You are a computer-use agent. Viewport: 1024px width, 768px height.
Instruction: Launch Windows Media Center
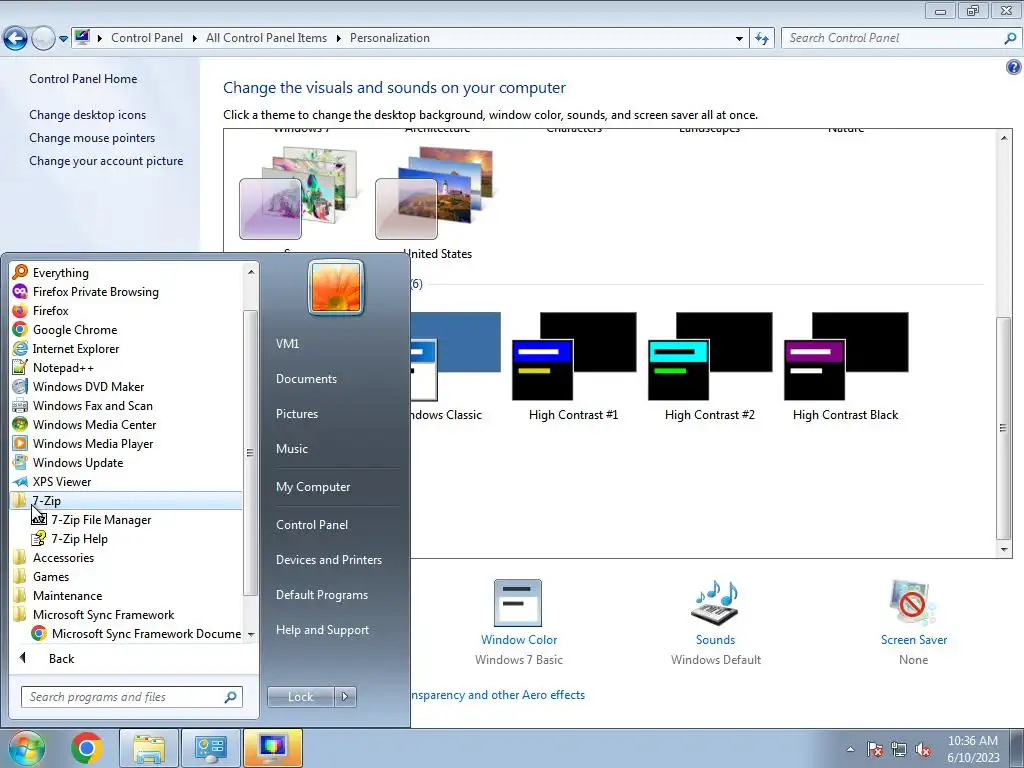tap(94, 424)
